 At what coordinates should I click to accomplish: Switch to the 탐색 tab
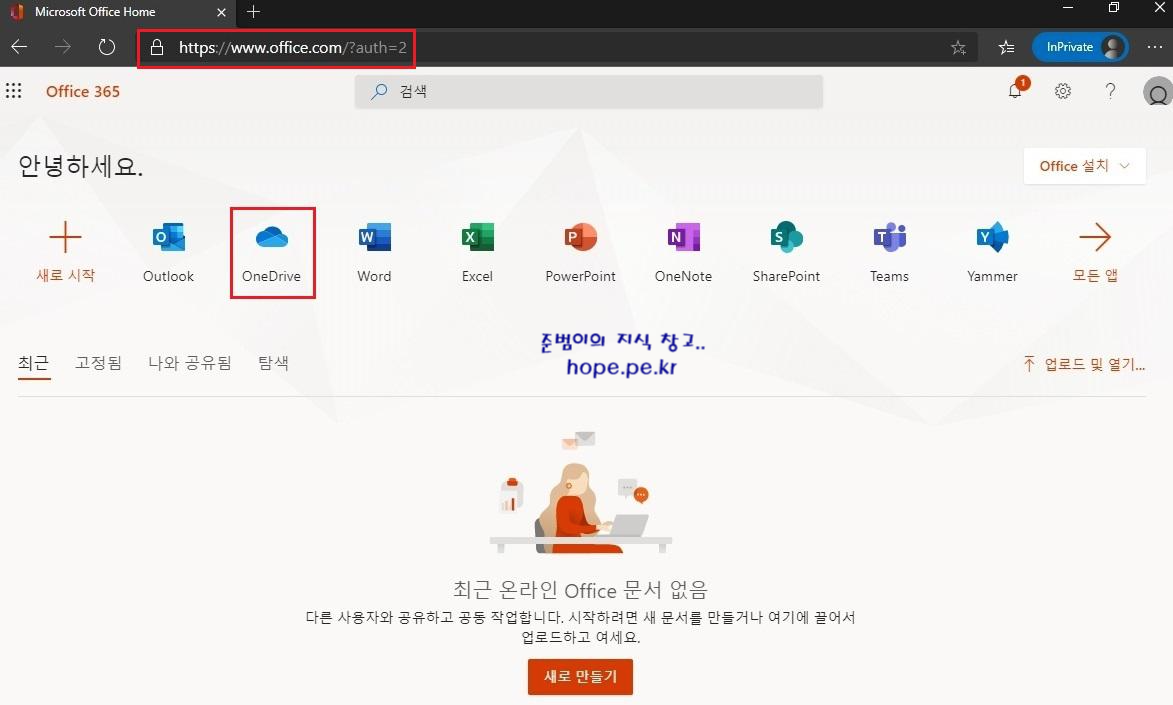click(273, 363)
